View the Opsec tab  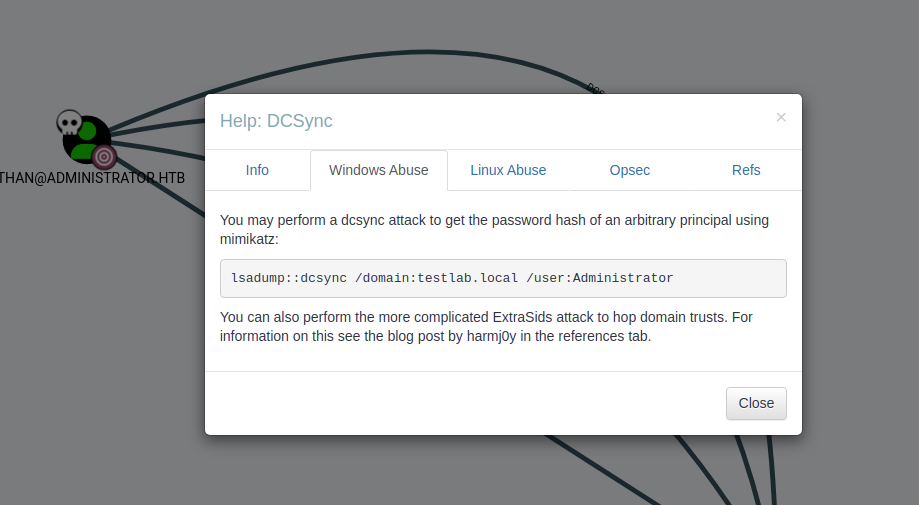[x=630, y=170]
